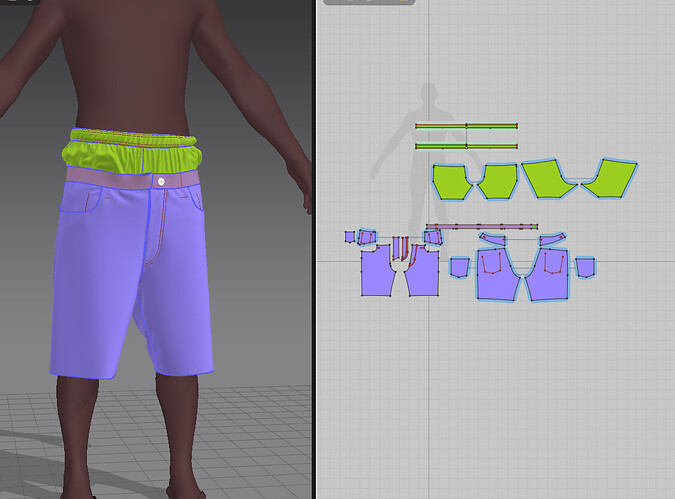Select the rightmost green boxer pattern piece

click(610, 179)
